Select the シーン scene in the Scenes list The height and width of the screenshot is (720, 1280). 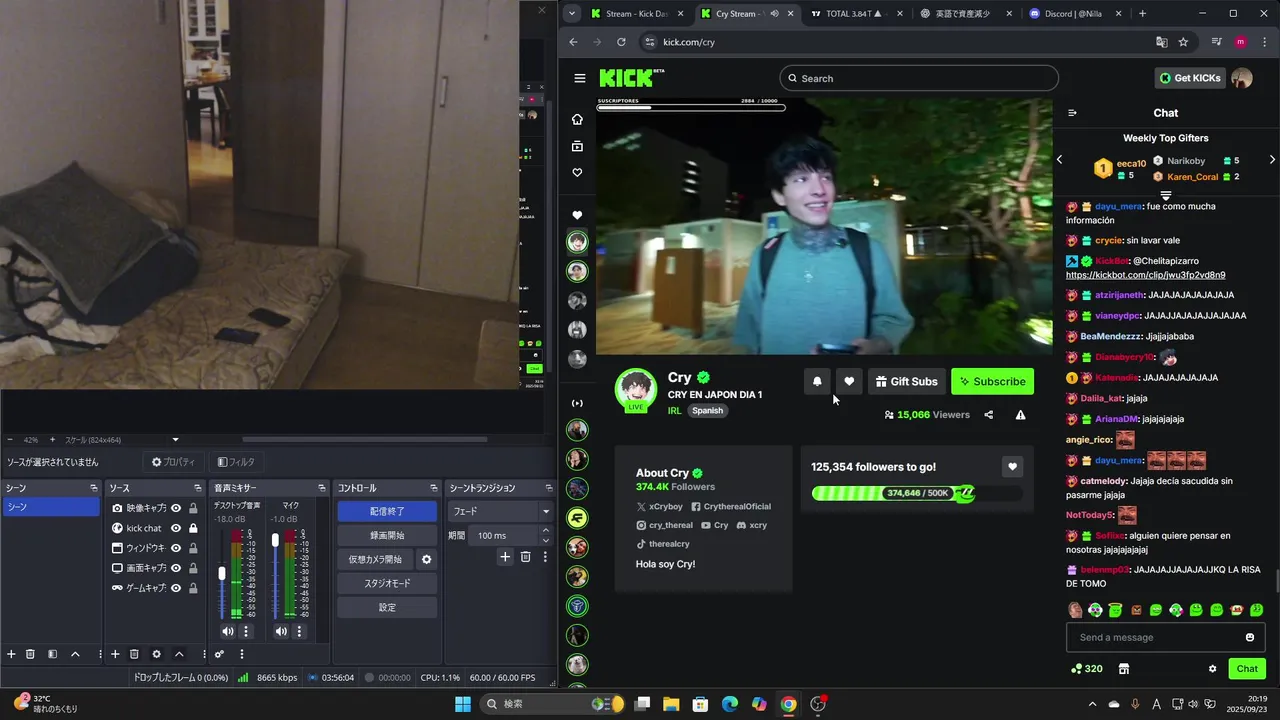(51, 507)
